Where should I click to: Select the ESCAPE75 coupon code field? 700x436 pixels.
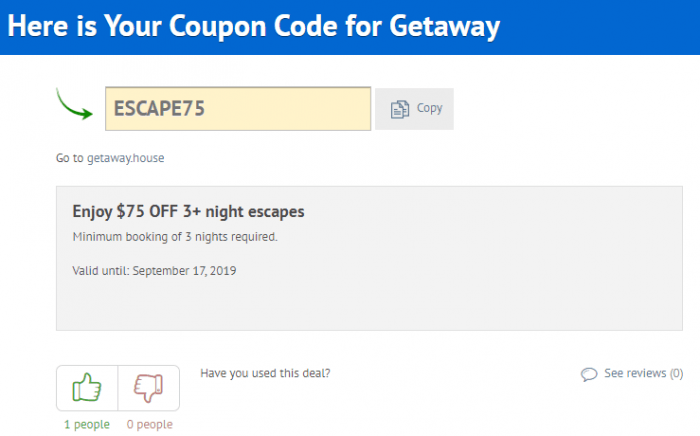tap(238, 109)
